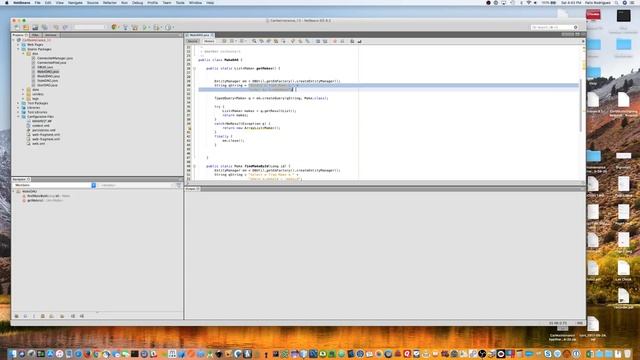Viewport: 640px width, 360px height.
Task: Toggle first filter button at Navigator bottom
Action: [17, 316]
